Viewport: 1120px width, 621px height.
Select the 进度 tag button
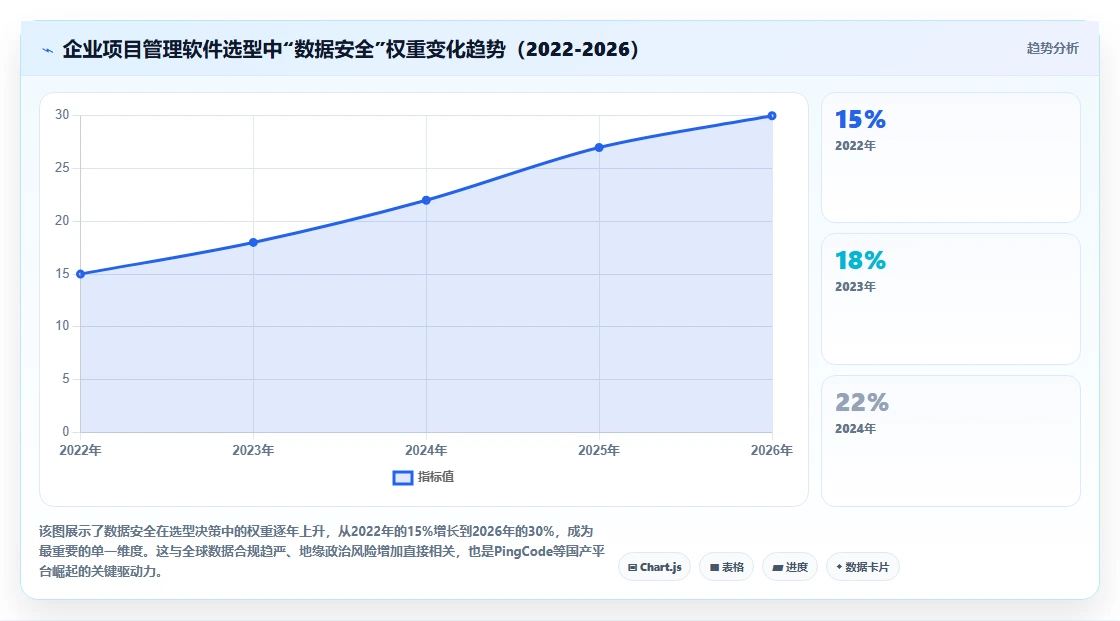pyautogui.click(x=790, y=567)
